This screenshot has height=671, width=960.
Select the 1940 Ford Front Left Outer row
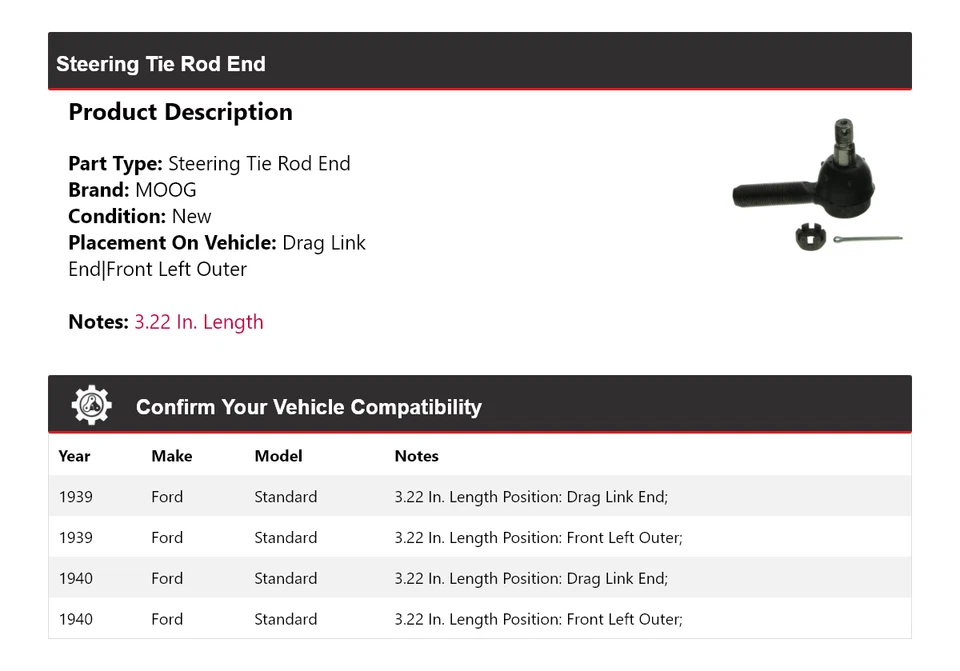480,620
